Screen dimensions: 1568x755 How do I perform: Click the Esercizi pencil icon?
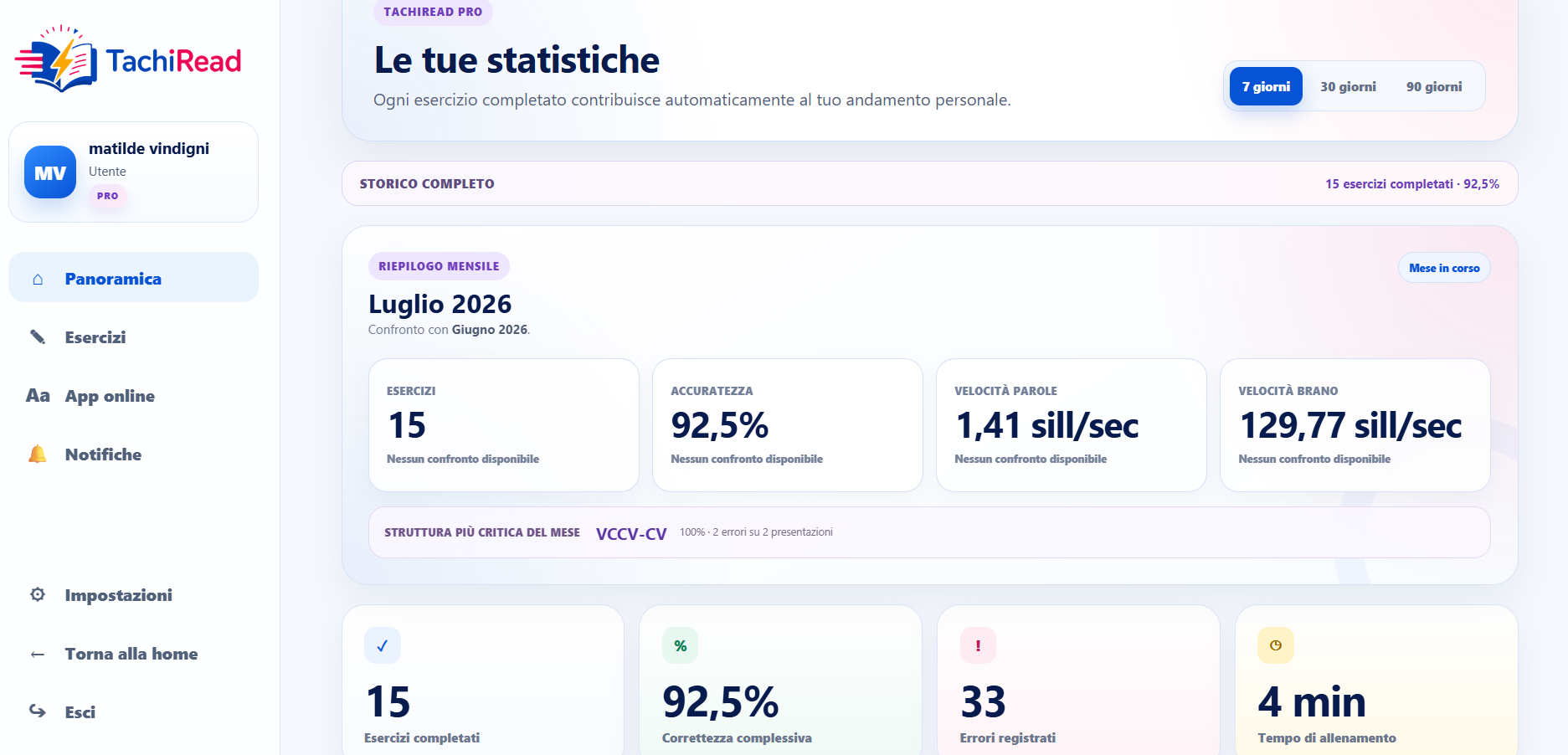click(38, 337)
